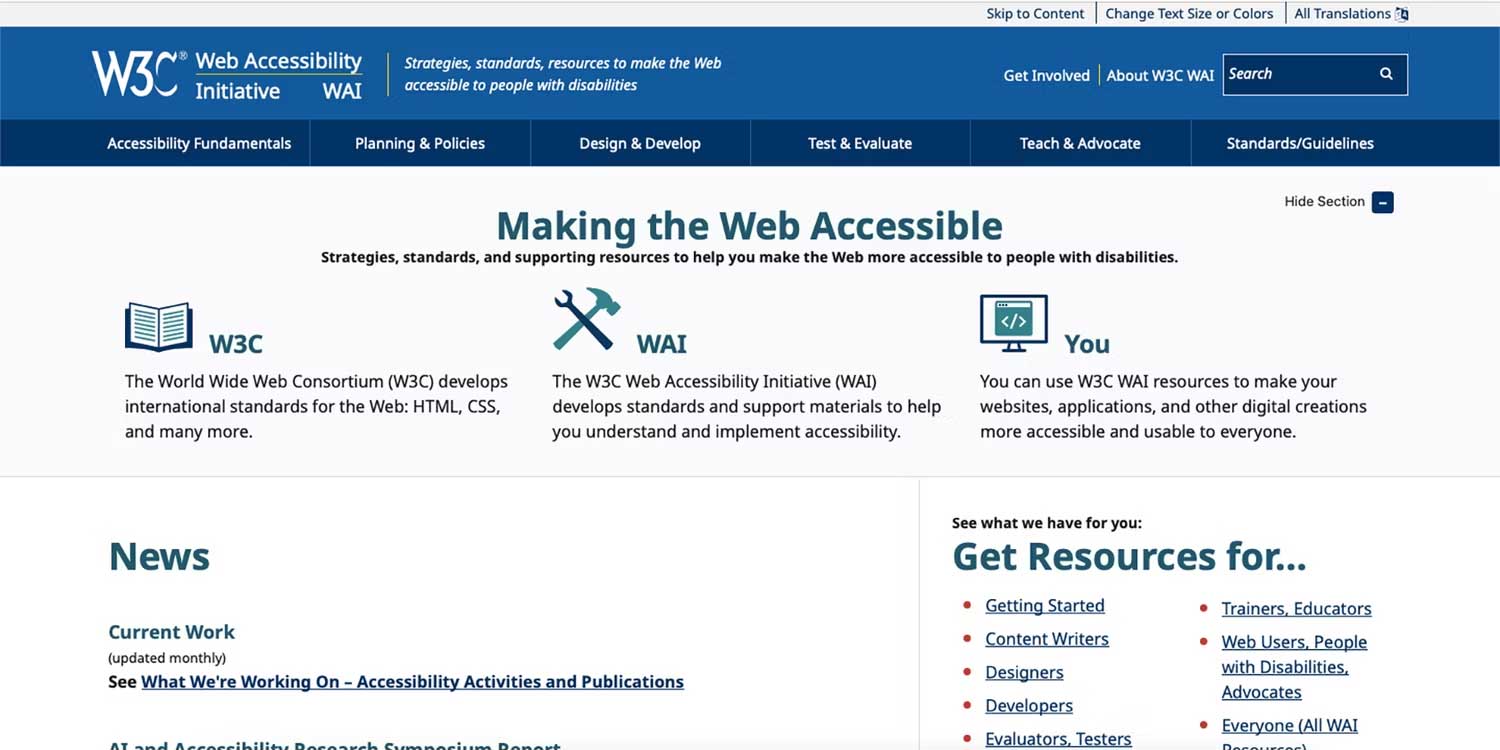Open the About W3C WAI link
Viewport: 1500px width, 750px height.
1160,75
